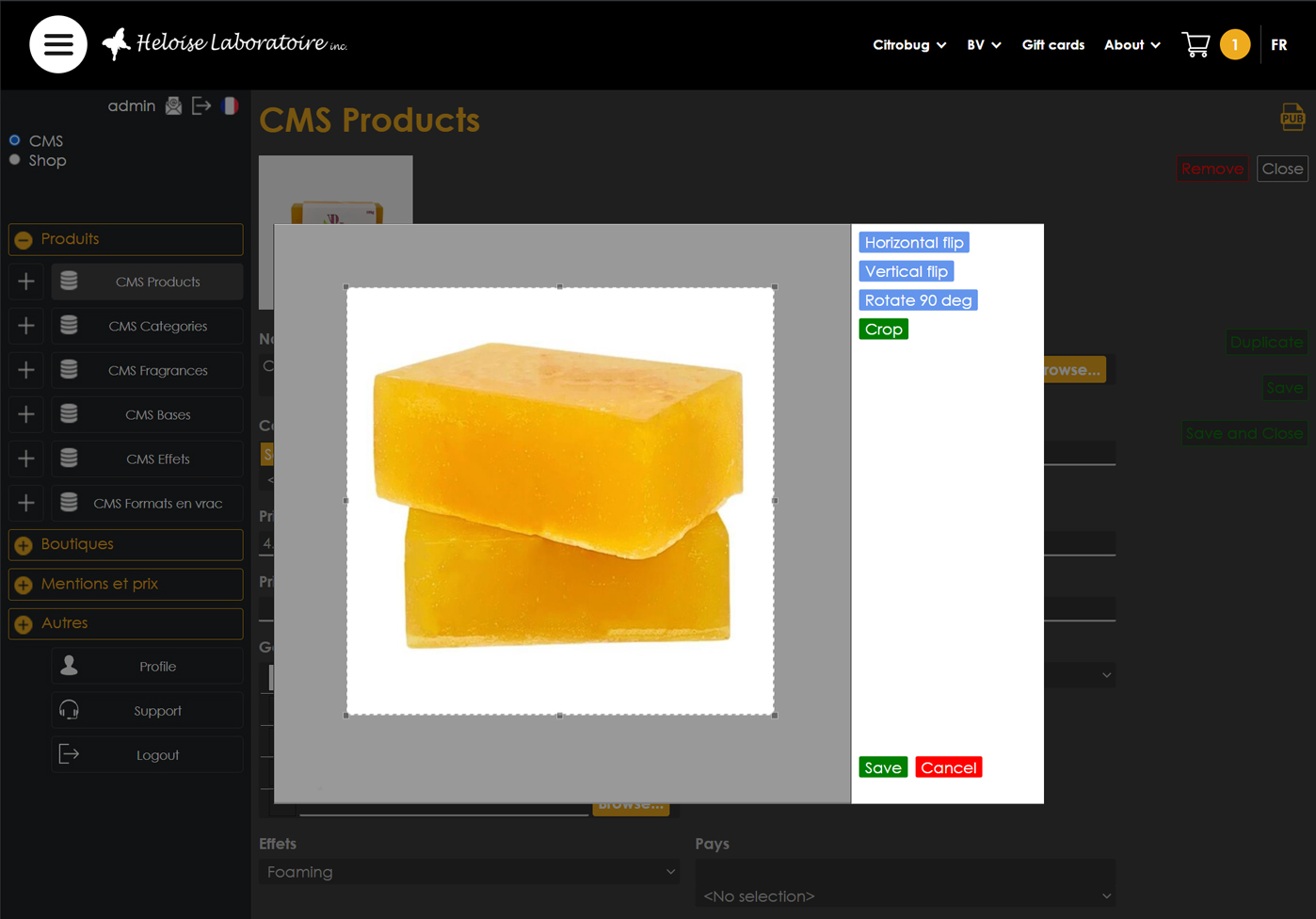Select the CMS radio button

tap(15, 140)
